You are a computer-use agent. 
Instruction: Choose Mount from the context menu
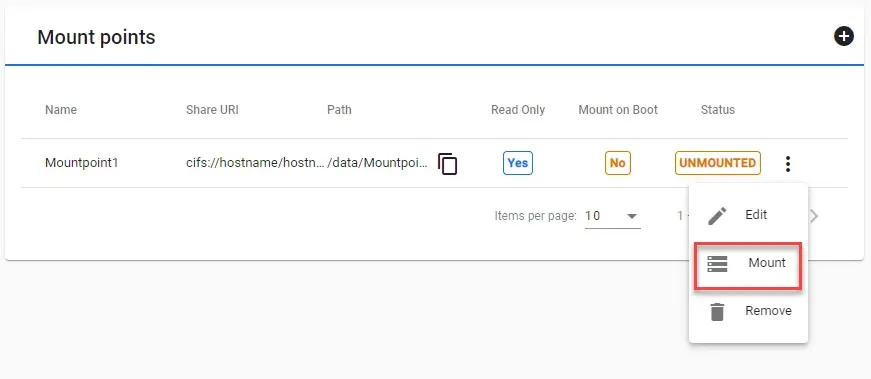748,263
